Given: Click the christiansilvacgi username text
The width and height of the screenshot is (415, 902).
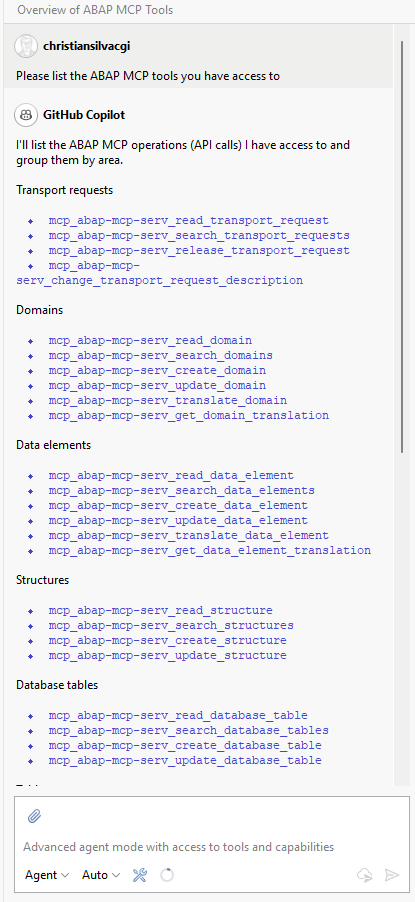Looking at the screenshot, I should coord(86,46).
